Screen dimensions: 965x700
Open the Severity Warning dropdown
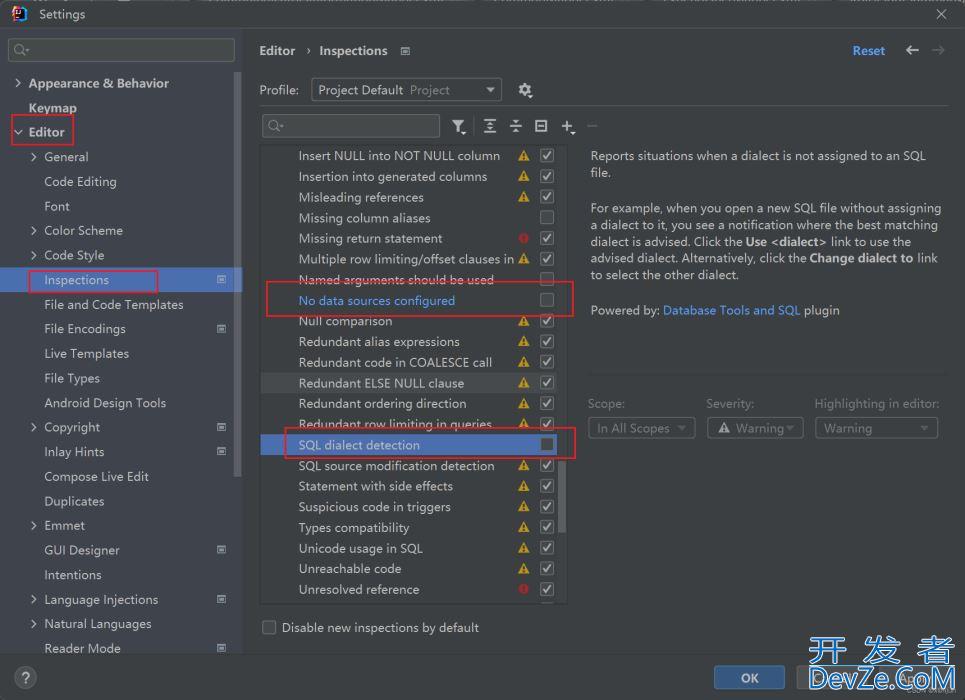755,428
